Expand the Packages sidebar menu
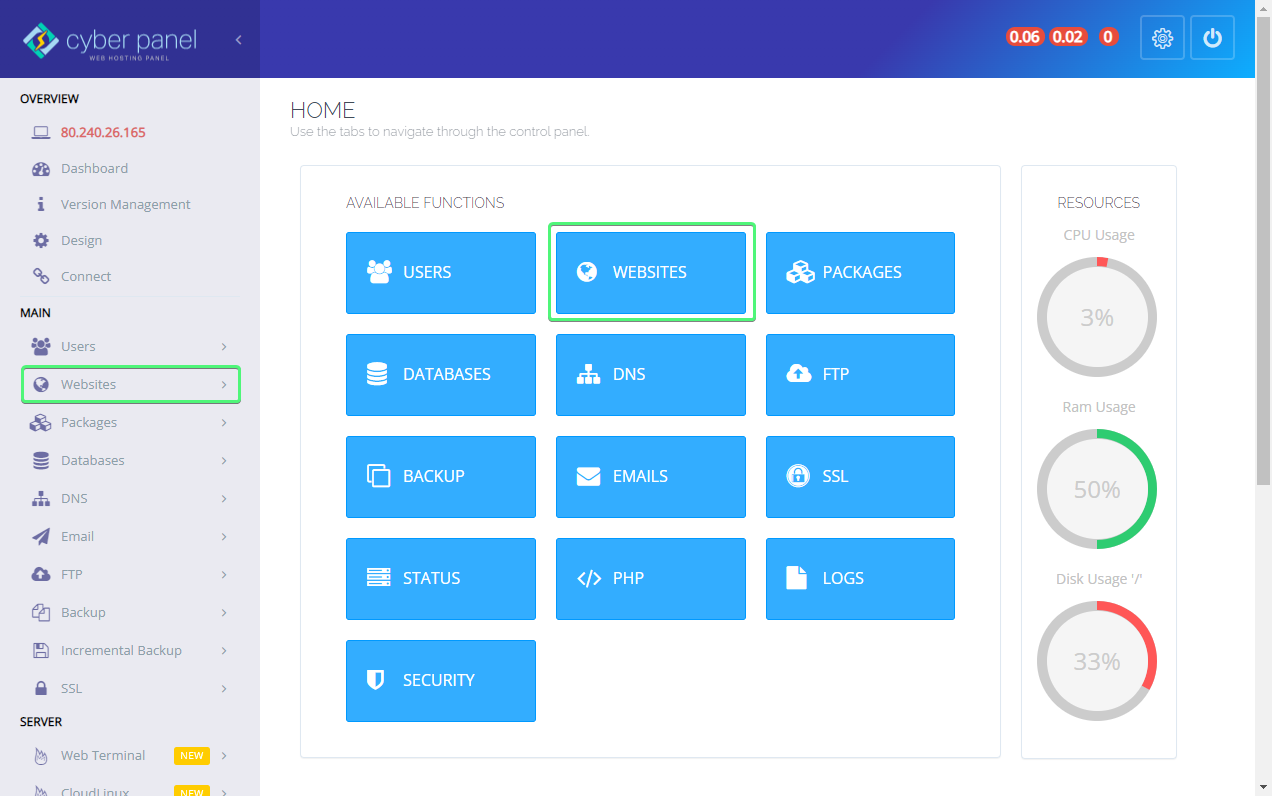Viewport: 1272px width, 796px height. click(x=130, y=423)
